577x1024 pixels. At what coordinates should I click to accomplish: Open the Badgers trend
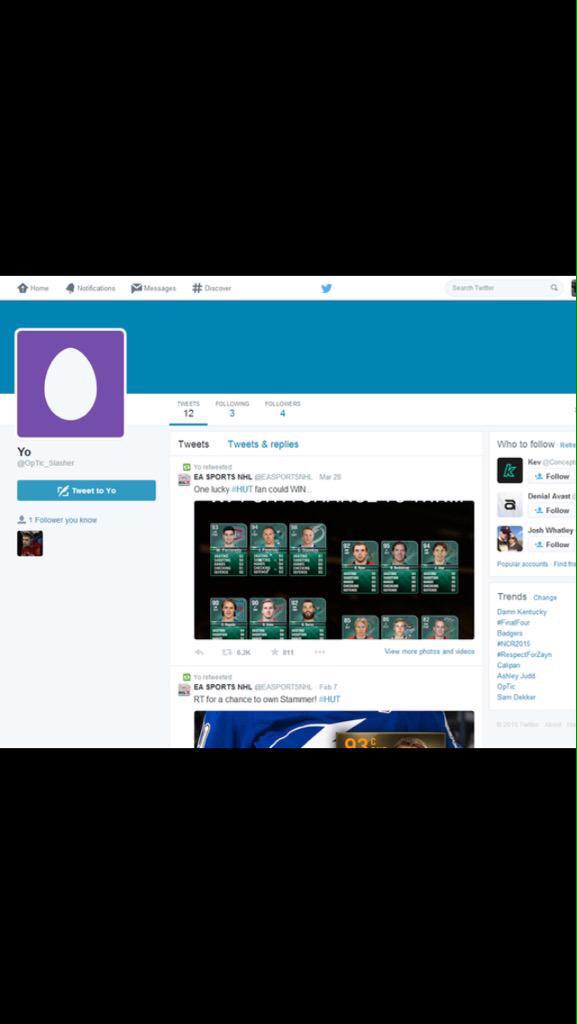click(x=510, y=633)
